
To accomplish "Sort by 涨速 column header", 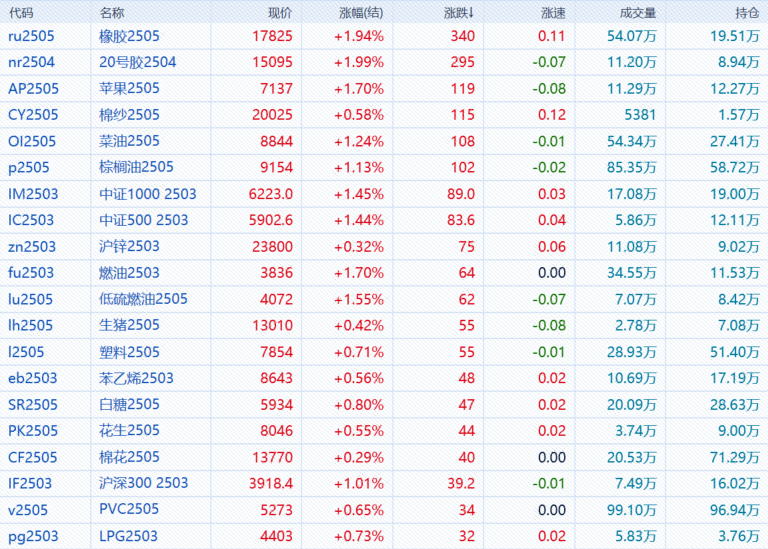I will click(553, 13).
